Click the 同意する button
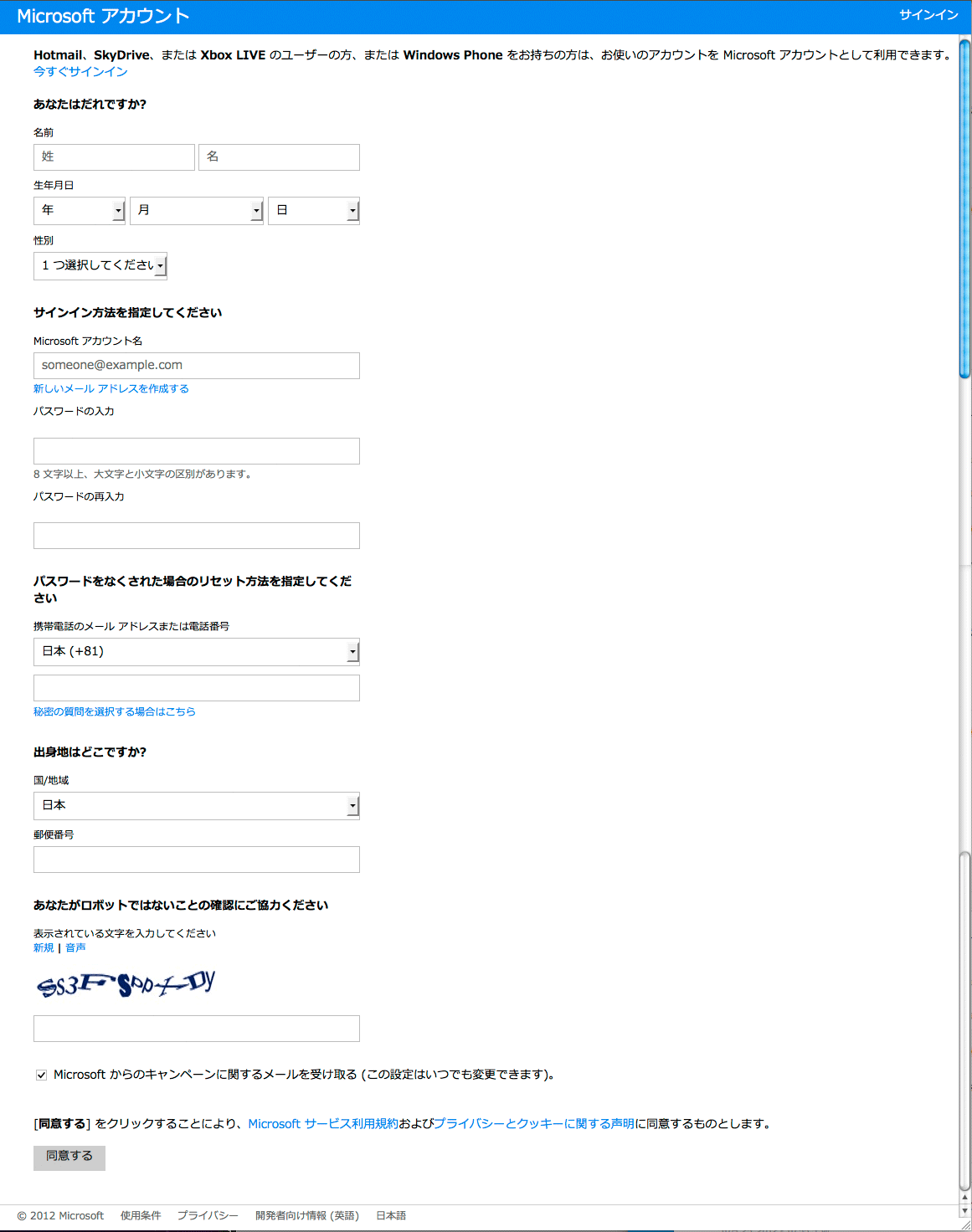Screen dimensions: 972x1232 click(69, 1158)
